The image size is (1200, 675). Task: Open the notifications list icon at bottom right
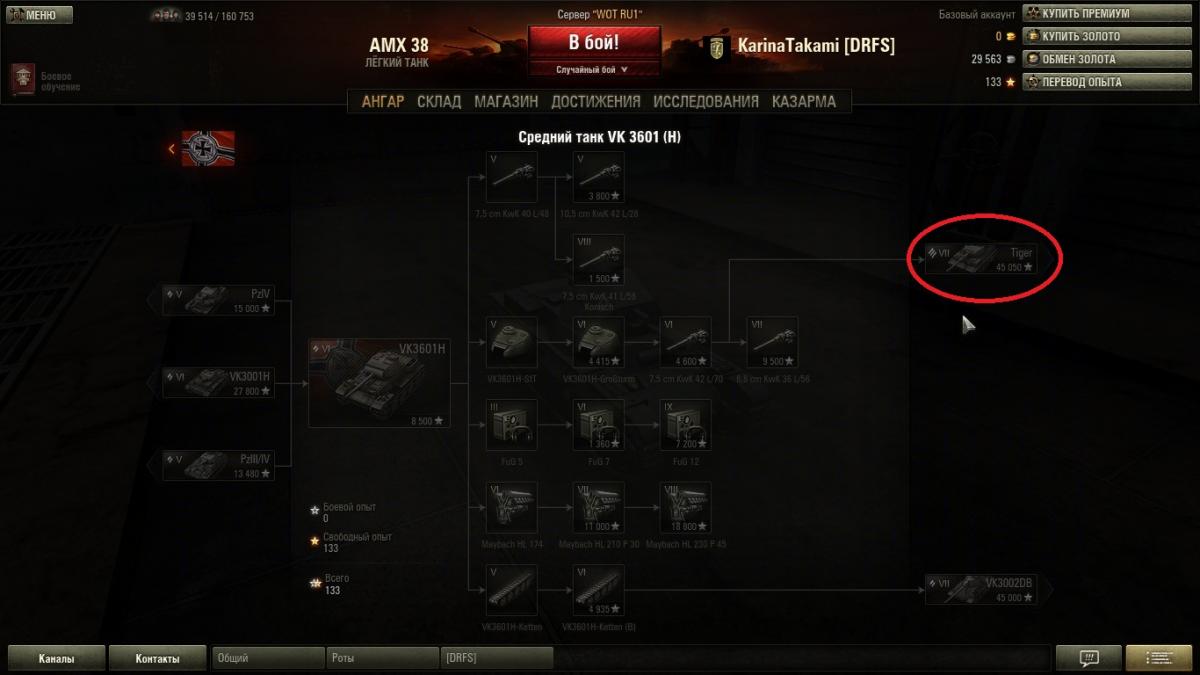coord(1158,658)
